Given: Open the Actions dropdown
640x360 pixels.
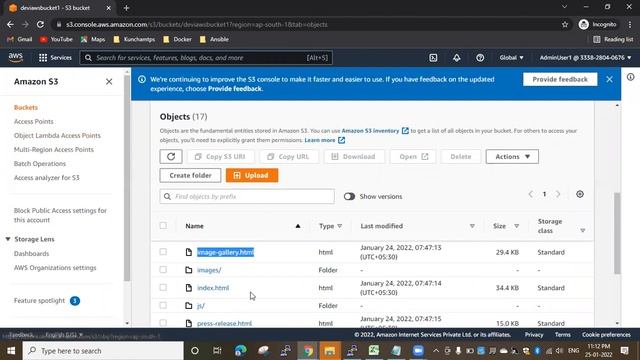Looking at the screenshot, I should pyautogui.click(x=512, y=157).
